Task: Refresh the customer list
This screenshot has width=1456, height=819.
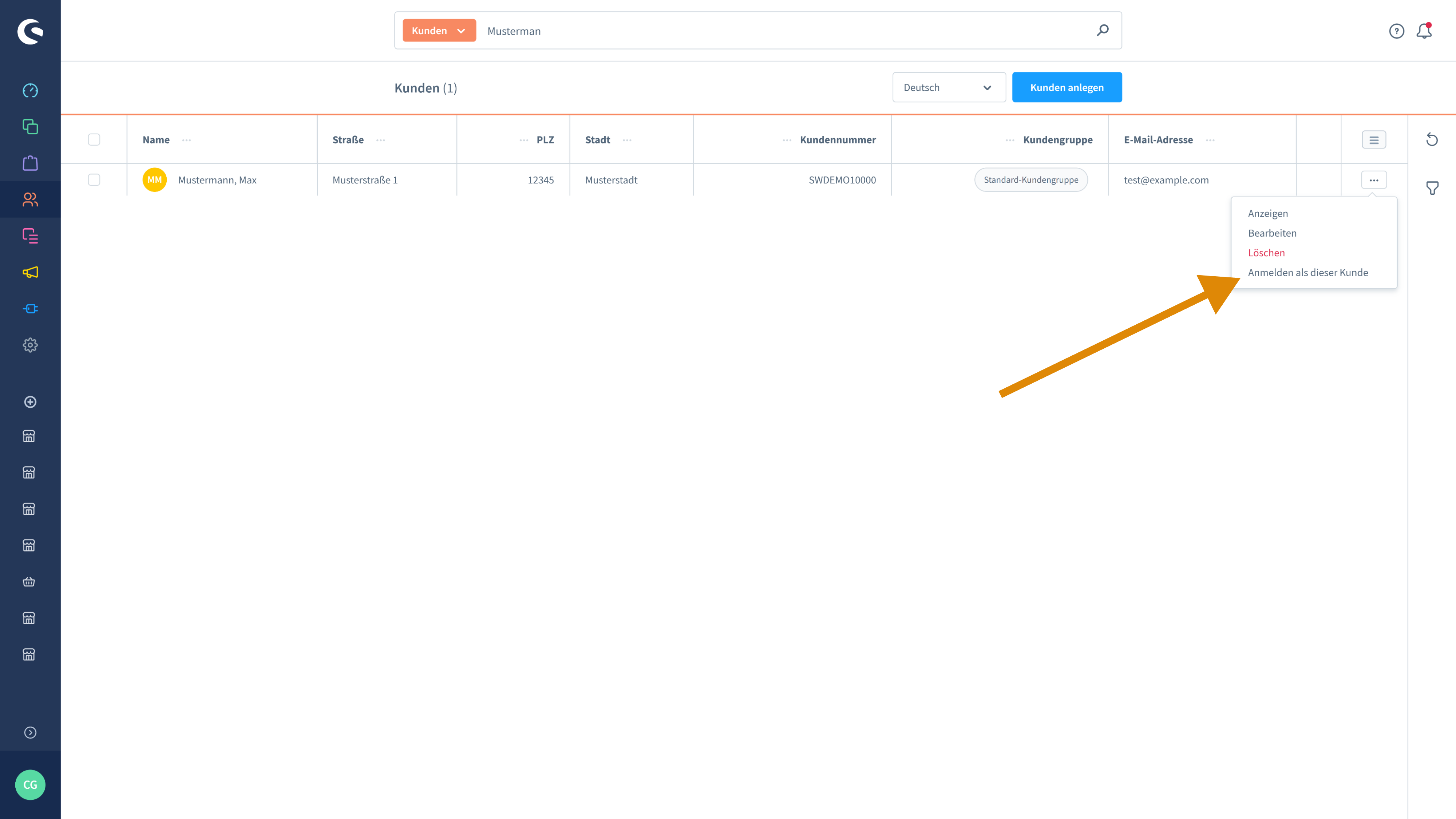Action: 1432,139
